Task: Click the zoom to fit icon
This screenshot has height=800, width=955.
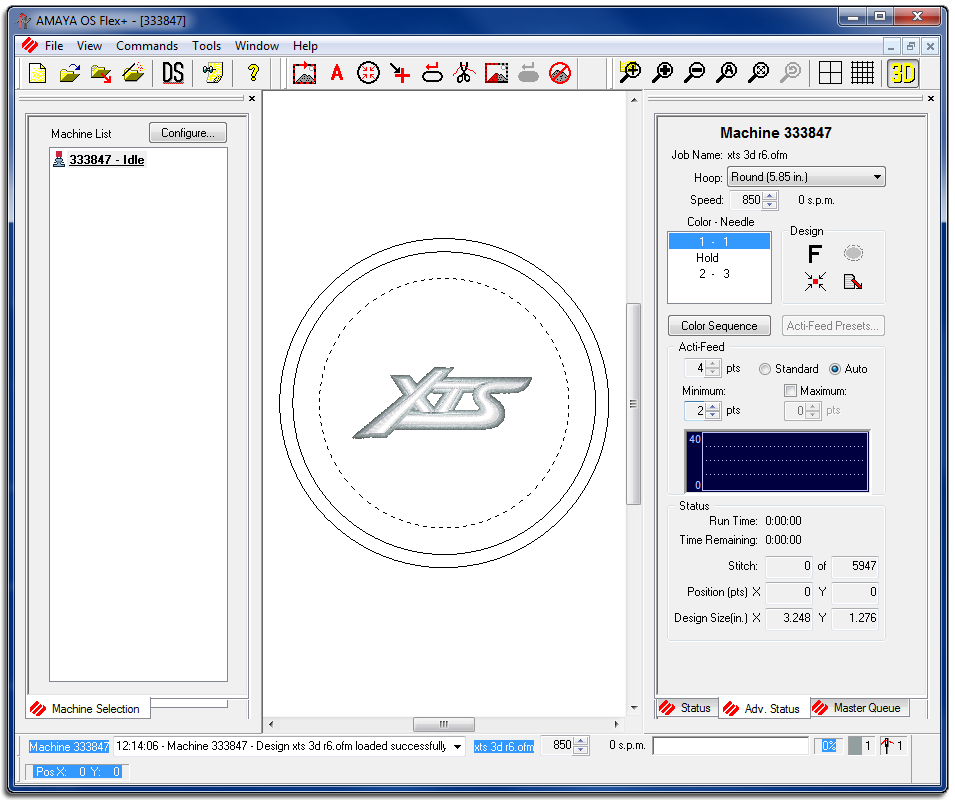Action: click(759, 73)
